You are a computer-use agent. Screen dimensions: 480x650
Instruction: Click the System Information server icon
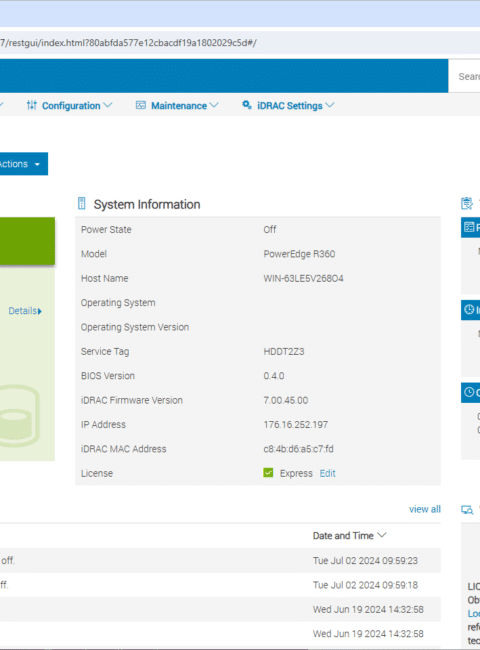coord(82,204)
